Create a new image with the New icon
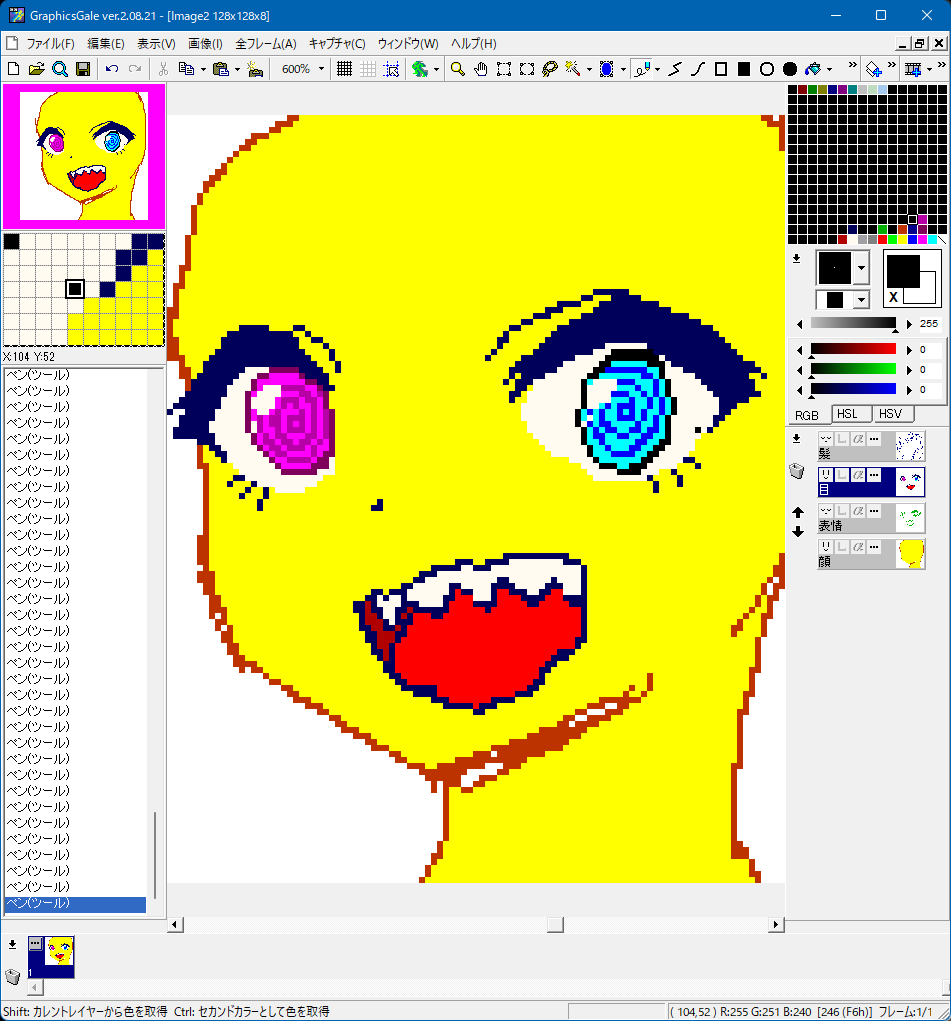This screenshot has width=951, height=1021. coord(13,68)
